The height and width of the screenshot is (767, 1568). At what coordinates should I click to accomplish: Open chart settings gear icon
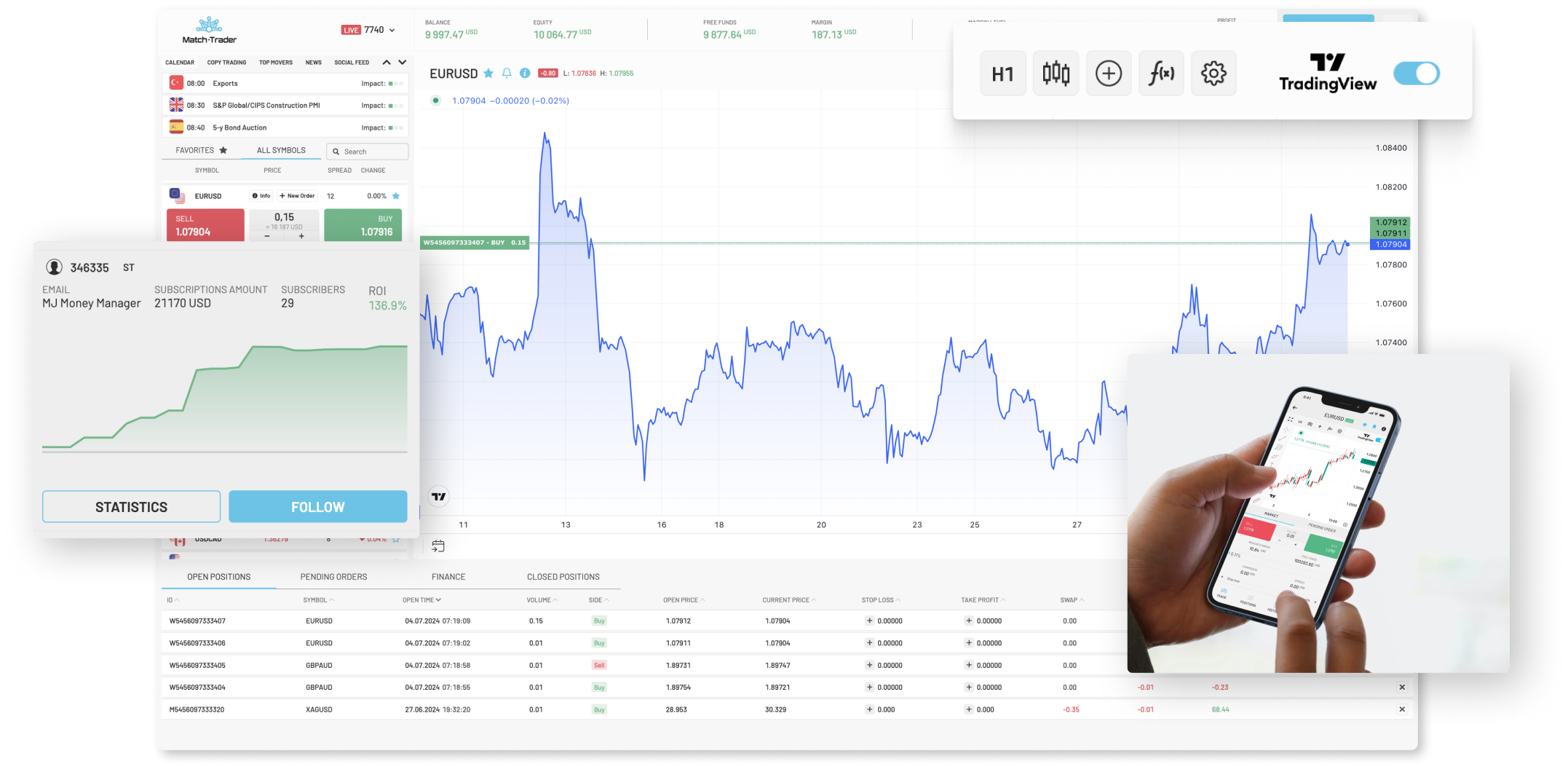pos(1213,74)
